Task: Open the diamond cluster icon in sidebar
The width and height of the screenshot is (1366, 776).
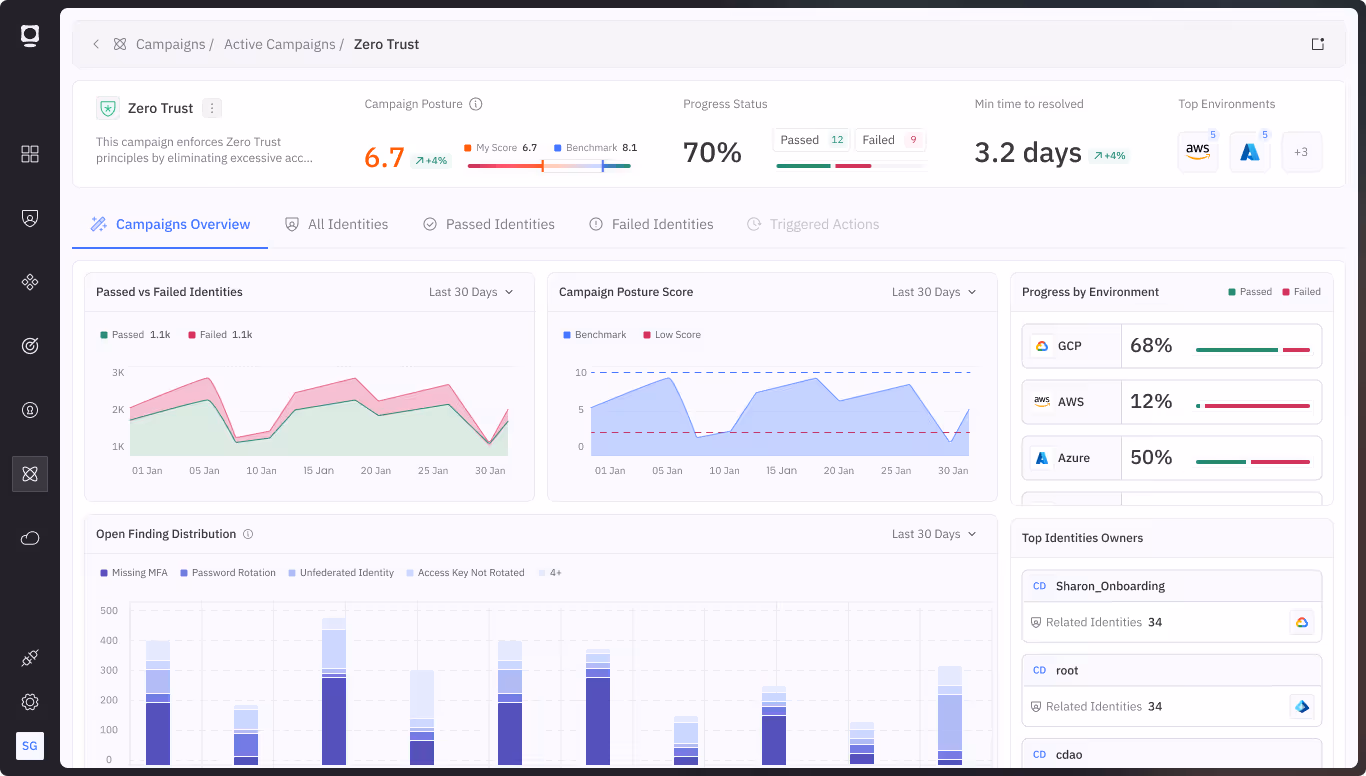Action: click(30, 282)
